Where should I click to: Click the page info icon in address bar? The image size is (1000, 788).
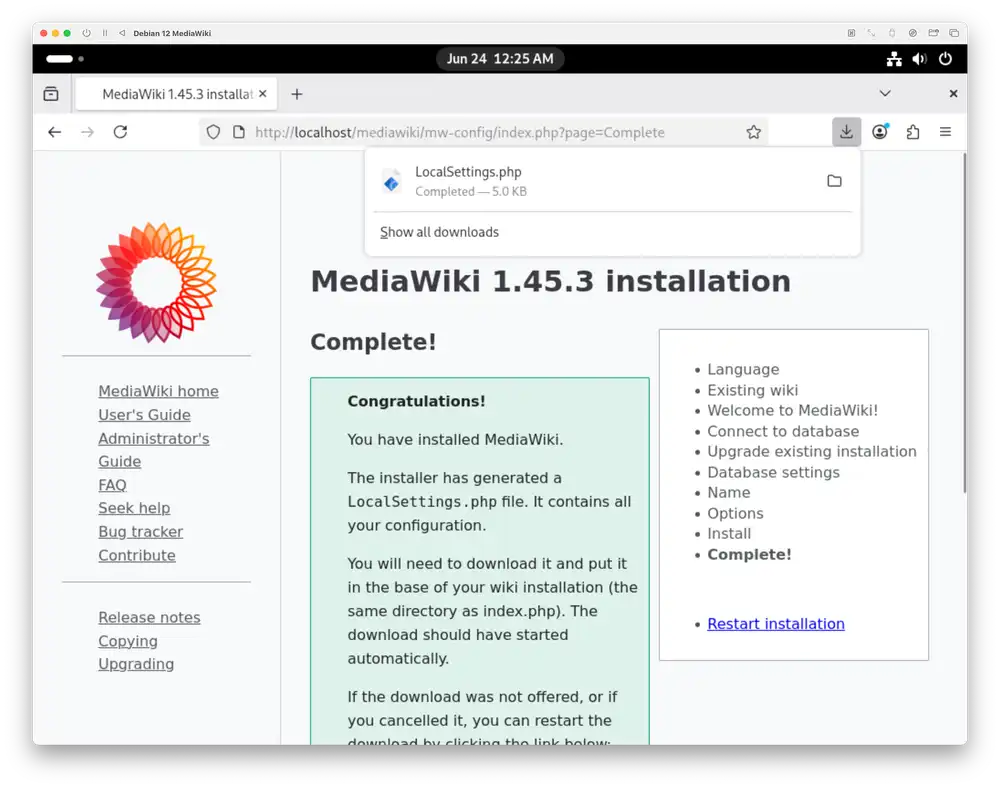pyautogui.click(x=239, y=132)
